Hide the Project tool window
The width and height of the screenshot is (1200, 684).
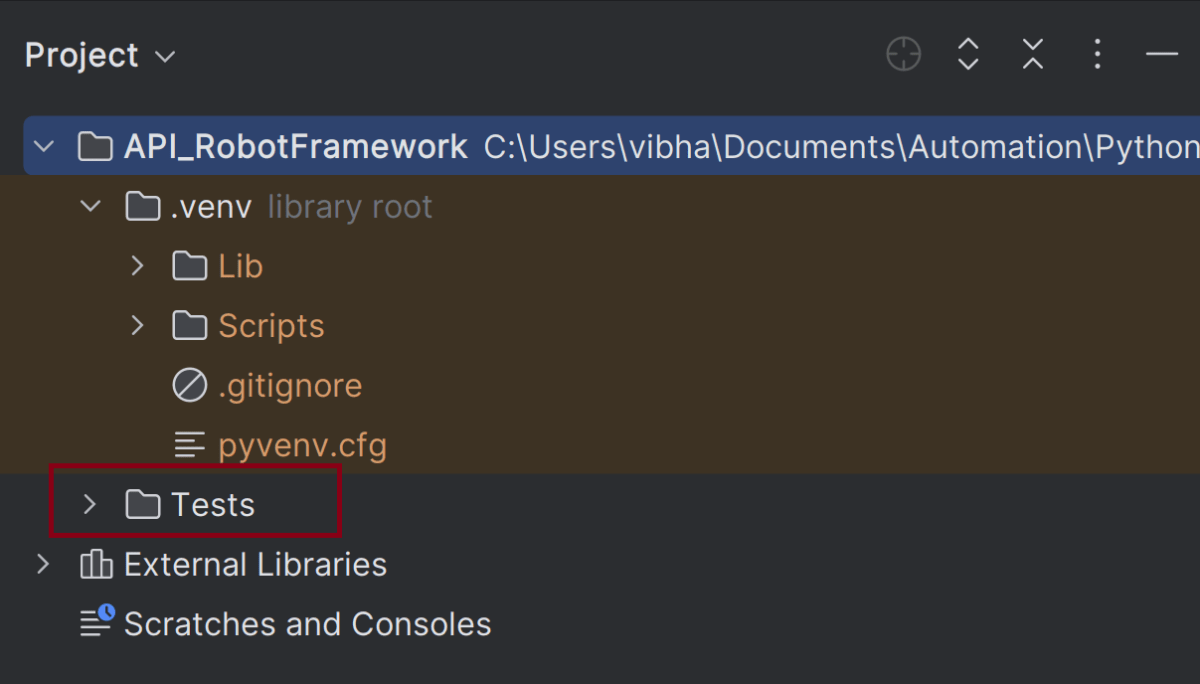(1161, 54)
